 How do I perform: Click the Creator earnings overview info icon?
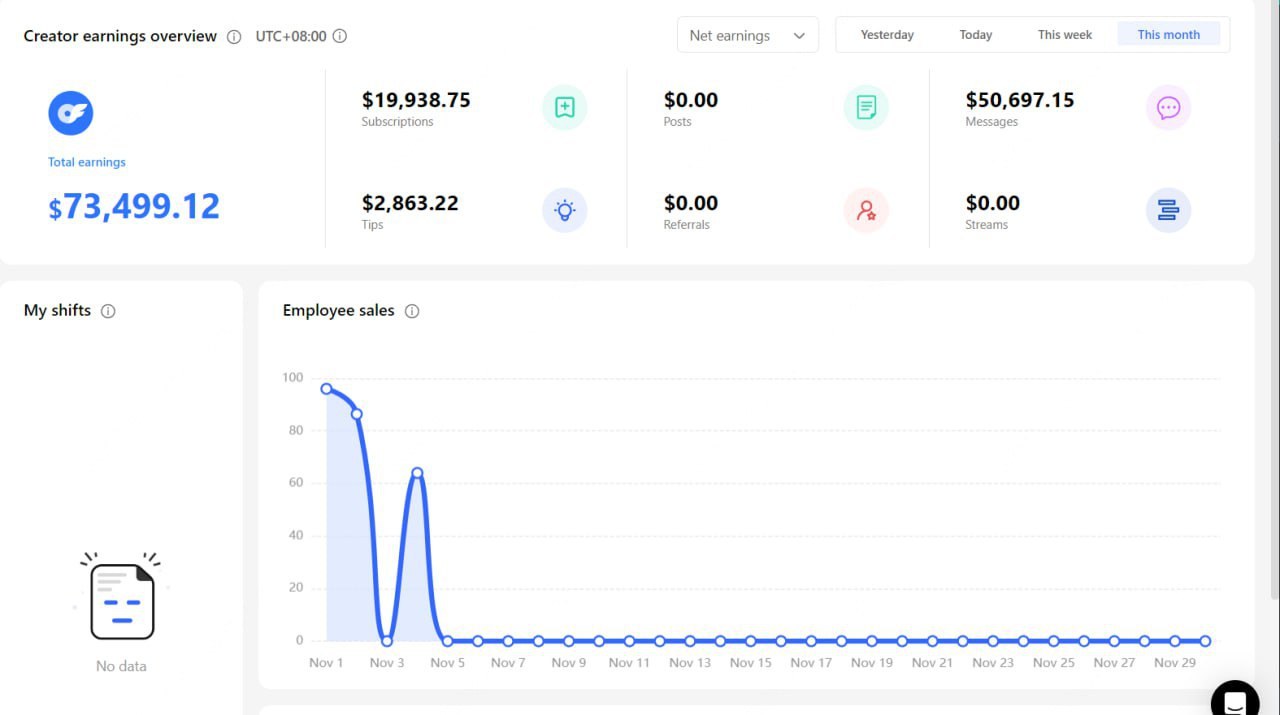(x=233, y=36)
